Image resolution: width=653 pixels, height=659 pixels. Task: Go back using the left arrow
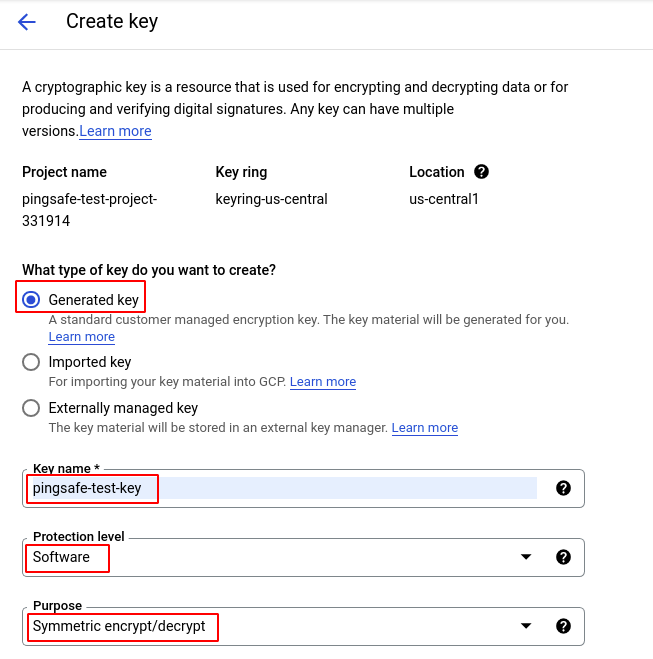27,22
